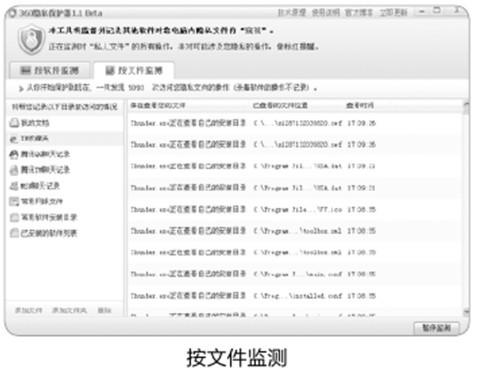Click the 已查看的文件位置 column header
This screenshot has height=370, width=477.
point(280,106)
